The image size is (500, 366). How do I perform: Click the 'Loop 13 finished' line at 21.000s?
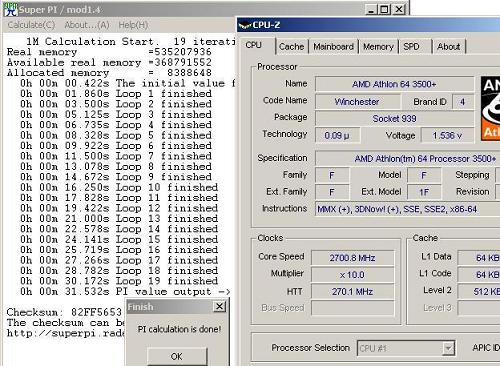pyautogui.click(x=119, y=219)
